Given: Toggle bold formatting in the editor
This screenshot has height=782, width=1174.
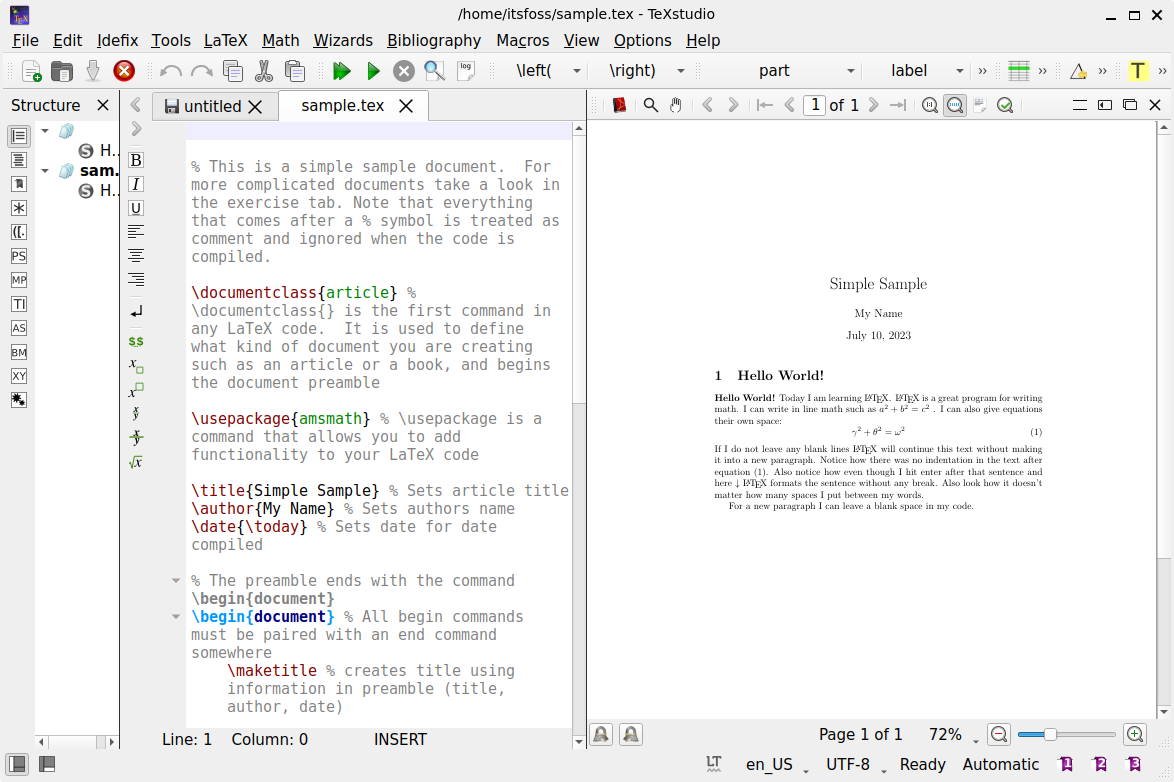Looking at the screenshot, I should (135, 160).
